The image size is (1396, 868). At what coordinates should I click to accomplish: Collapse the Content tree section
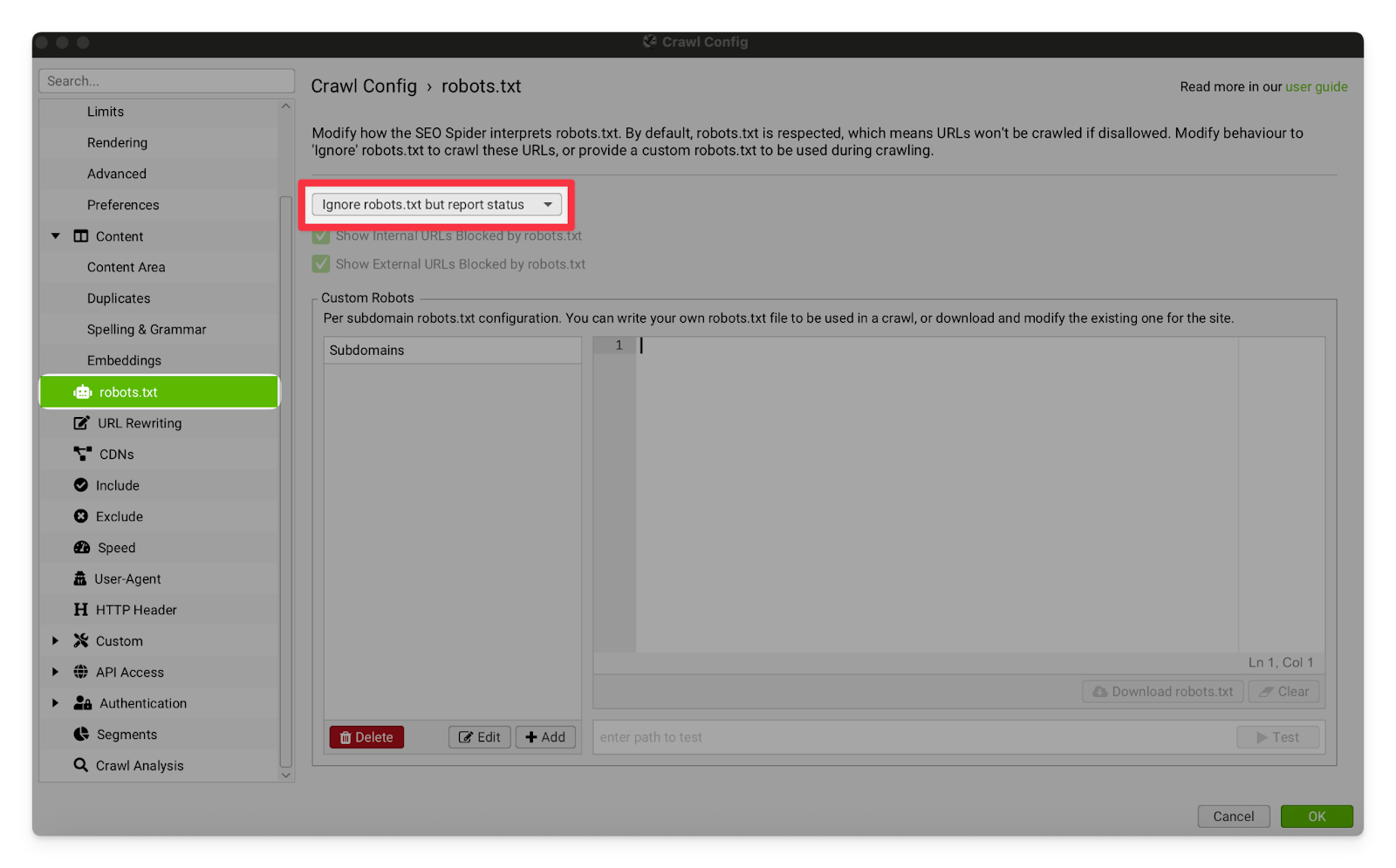56,236
